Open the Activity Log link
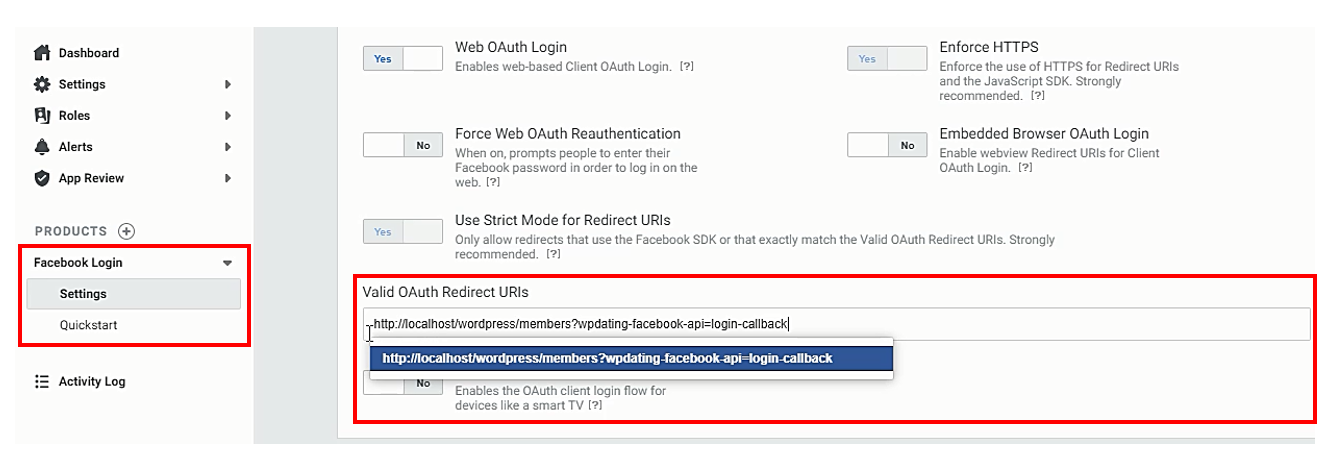This screenshot has width=1337, height=467. (92, 381)
